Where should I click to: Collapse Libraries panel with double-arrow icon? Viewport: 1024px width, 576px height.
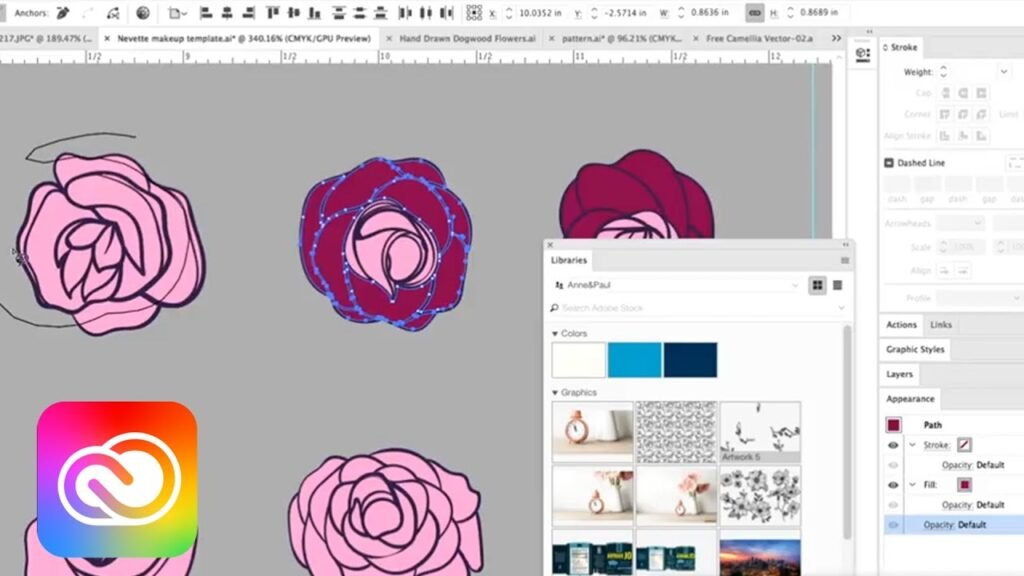pos(846,245)
